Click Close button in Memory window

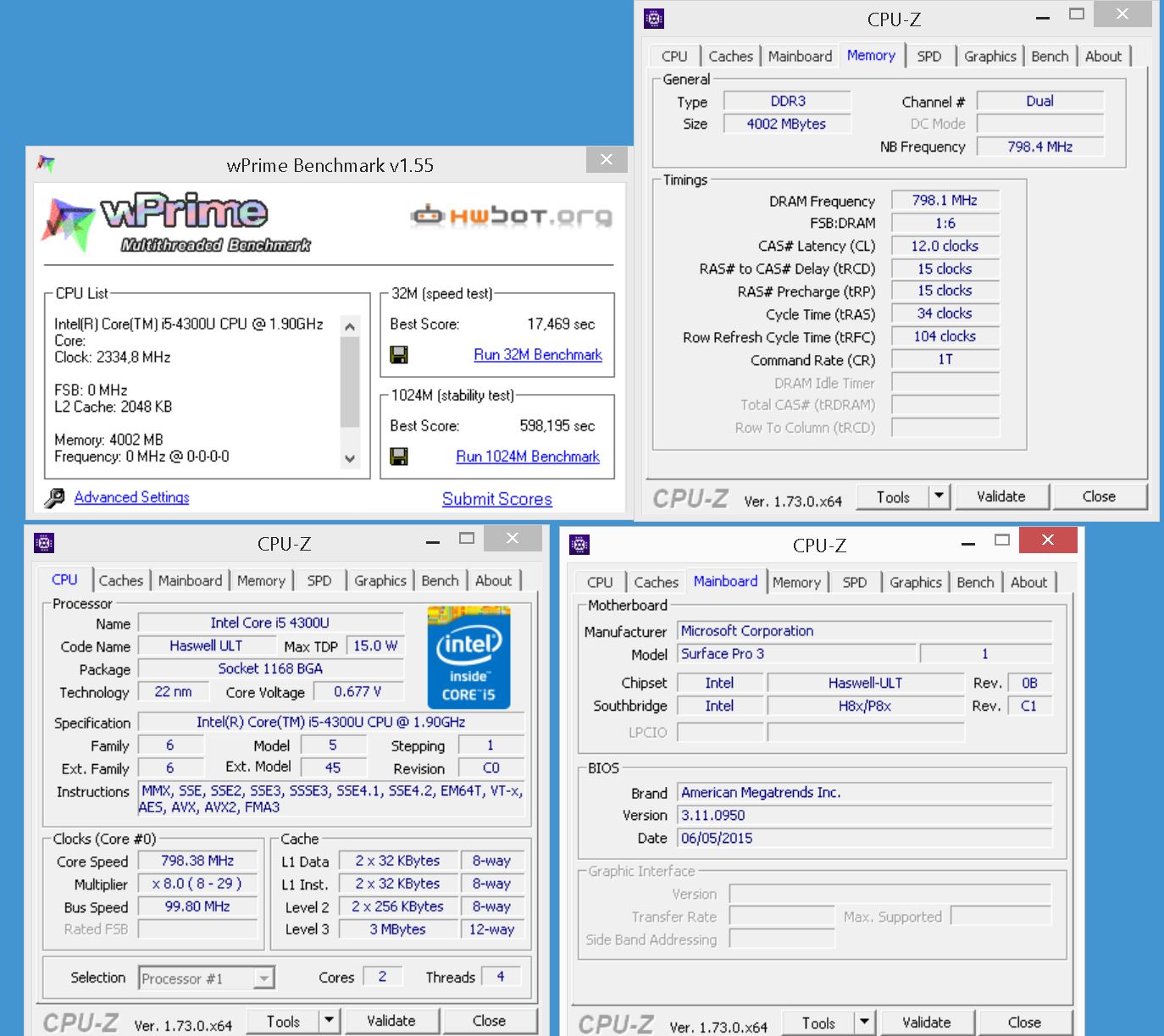[1099, 496]
